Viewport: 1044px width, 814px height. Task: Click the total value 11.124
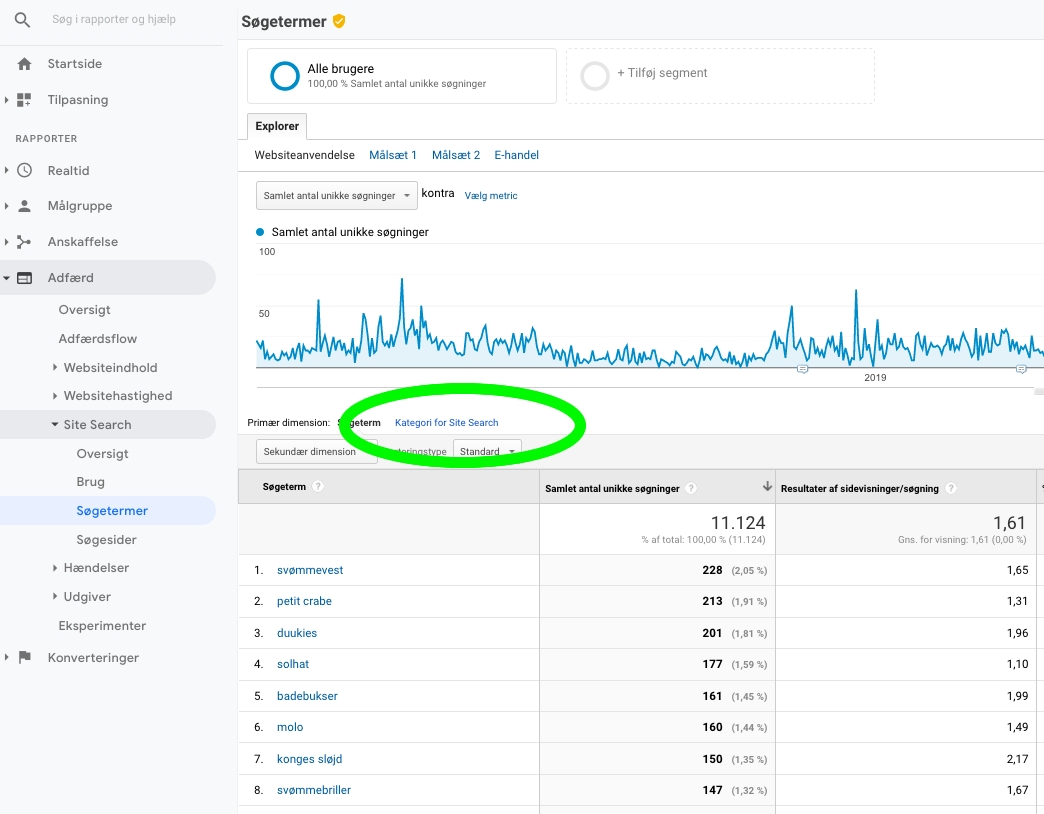pyautogui.click(x=738, y=523)
